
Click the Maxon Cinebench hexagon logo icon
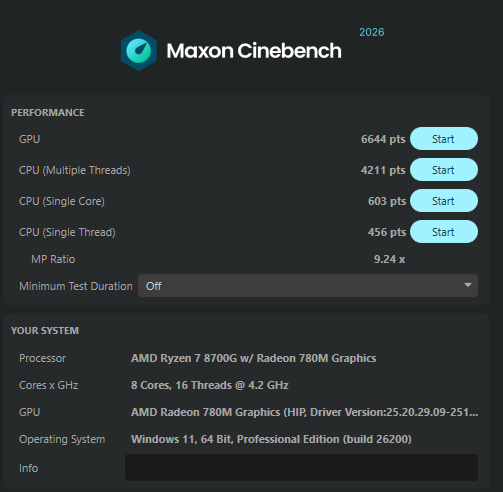(139, 51)
